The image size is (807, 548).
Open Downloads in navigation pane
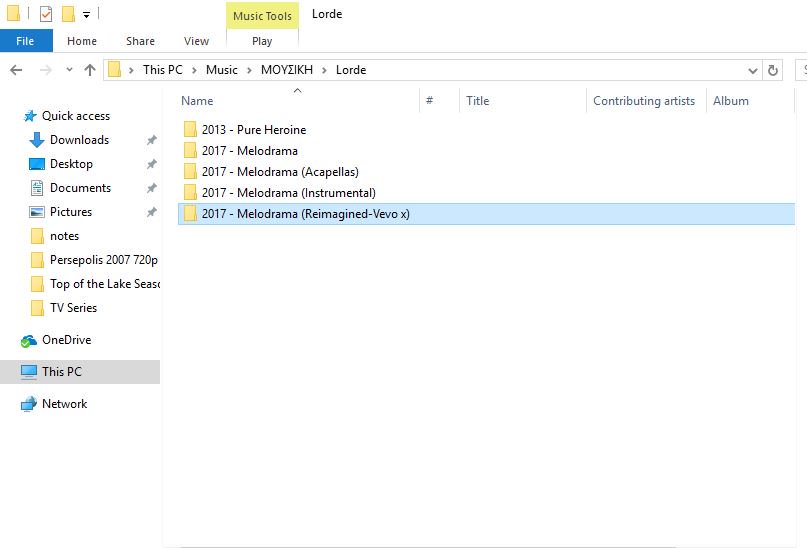pyautogui.click(x=79, y=140)
